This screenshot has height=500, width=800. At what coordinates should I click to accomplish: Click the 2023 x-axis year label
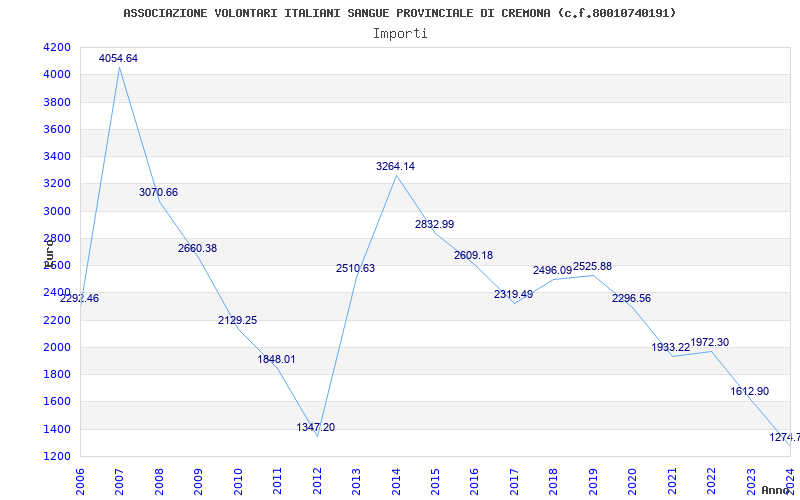coord(751,481)
